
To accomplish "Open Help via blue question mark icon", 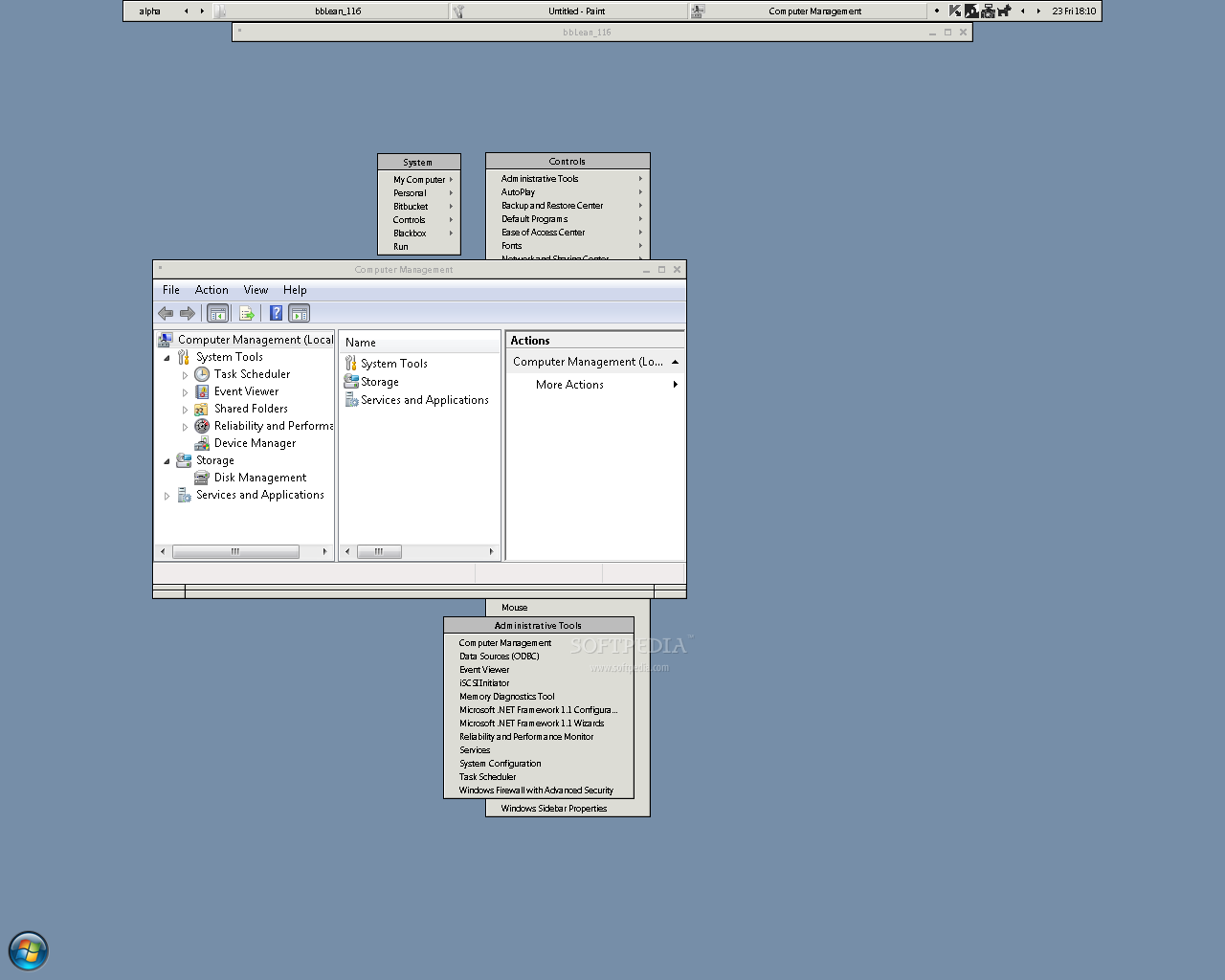I will (276, 313).
